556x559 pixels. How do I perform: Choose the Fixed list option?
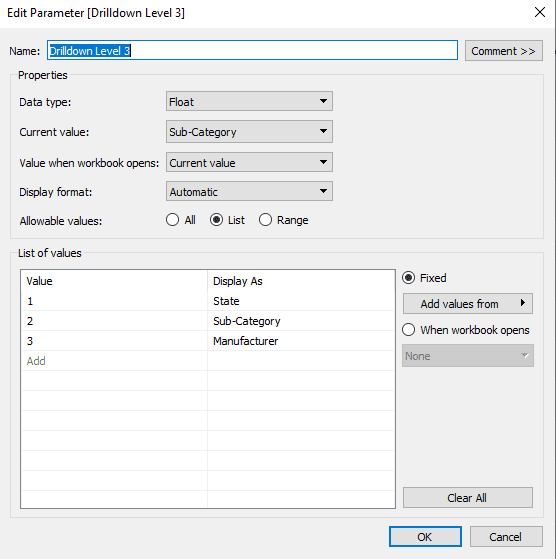click(x=424, y=278)
